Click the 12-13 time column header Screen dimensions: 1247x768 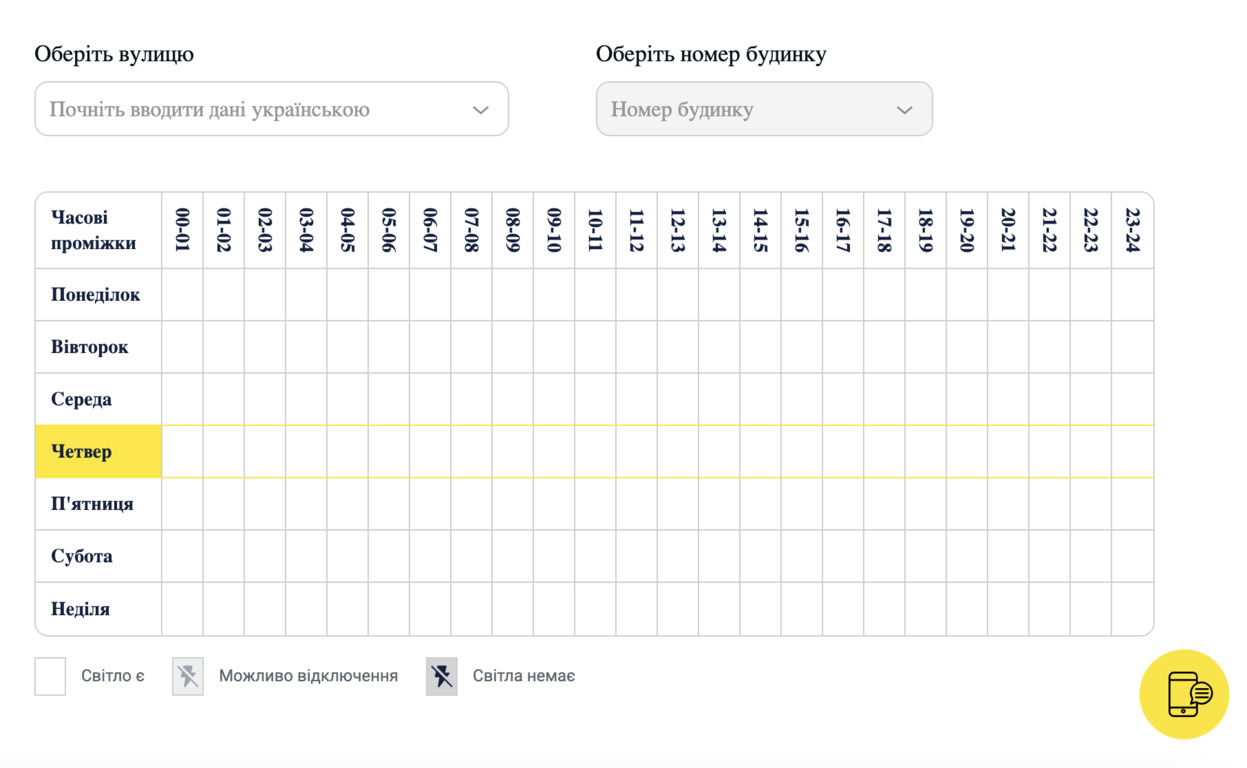[x=677, y=231]
